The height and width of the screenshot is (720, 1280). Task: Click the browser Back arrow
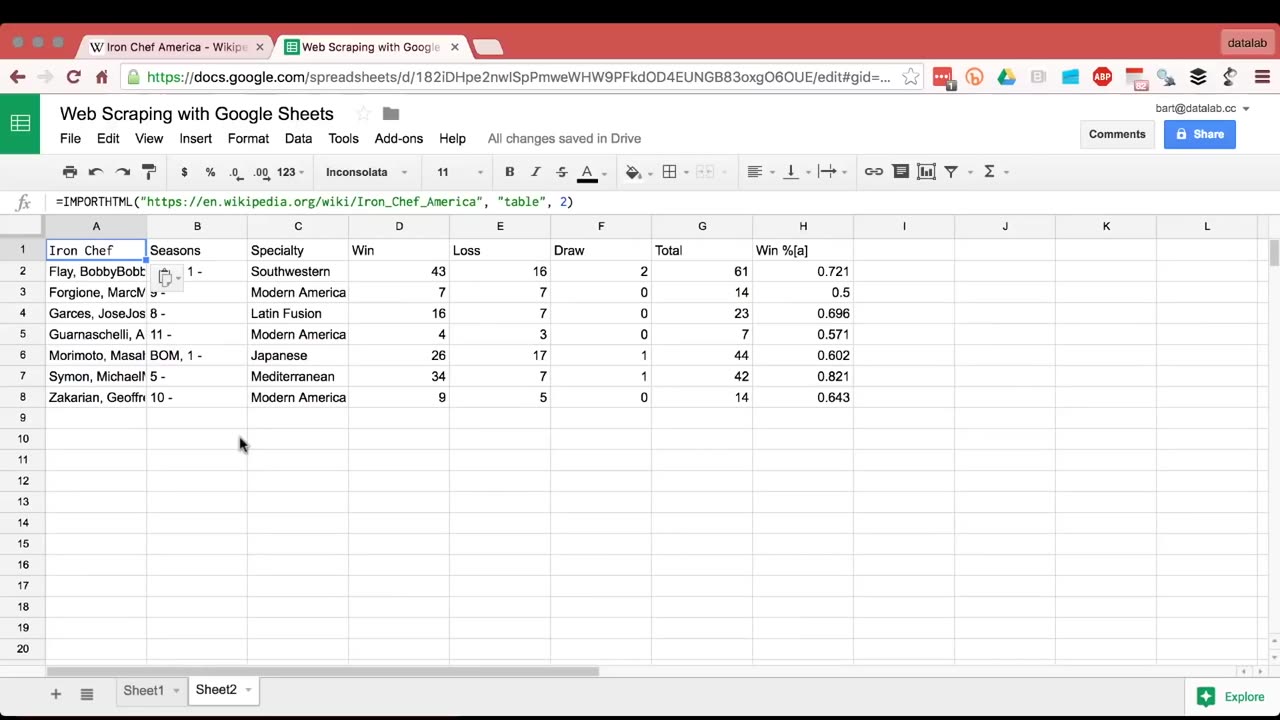point(18,77)
